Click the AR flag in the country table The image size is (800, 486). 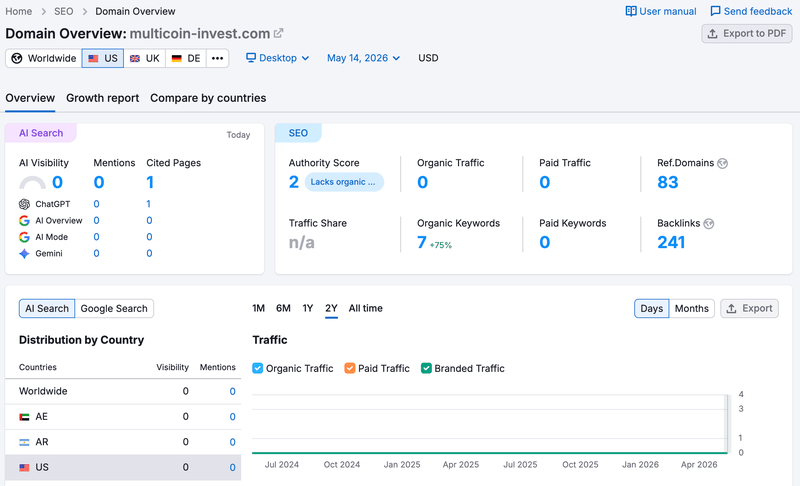click(x=24, y=442)
